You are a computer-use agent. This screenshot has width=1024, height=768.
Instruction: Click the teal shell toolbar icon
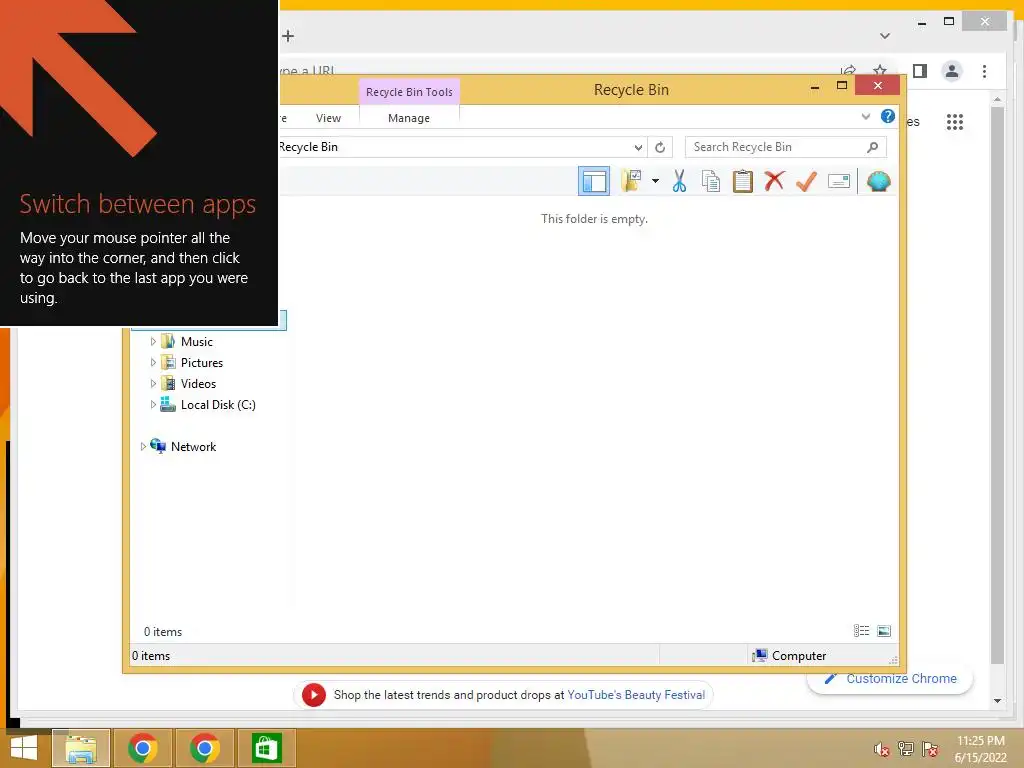[x=878, y=182]
